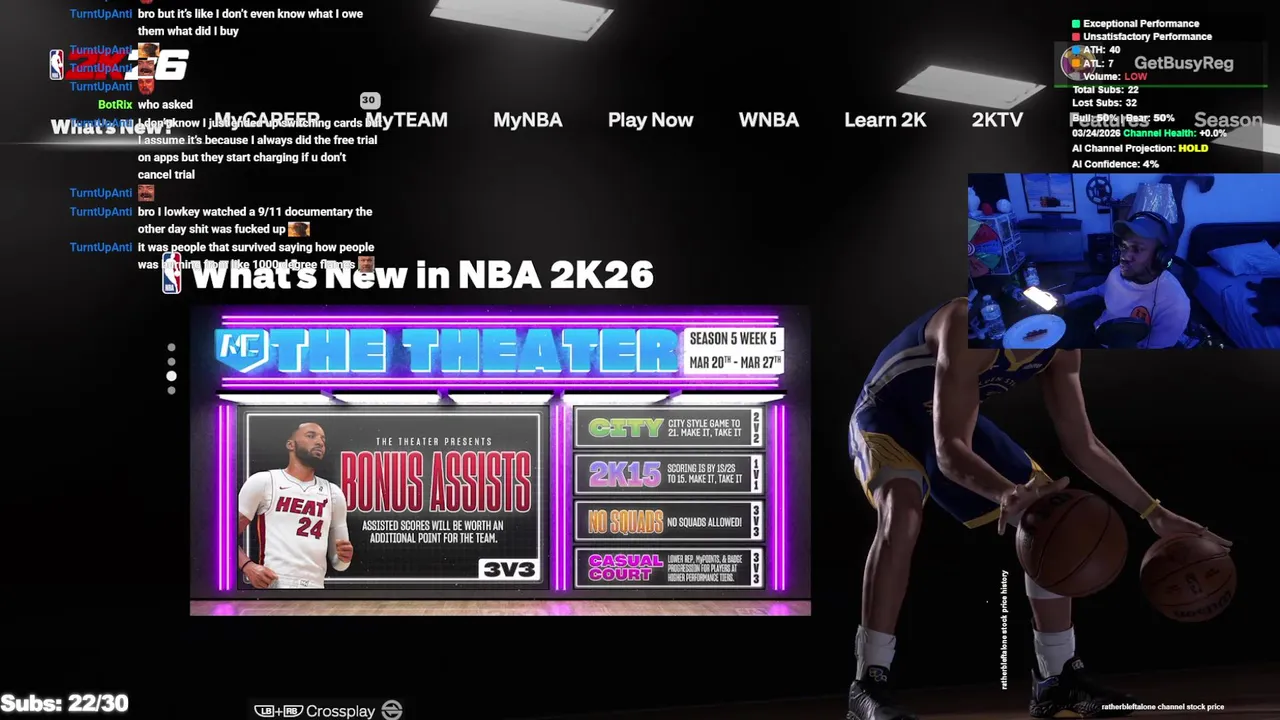Click the LB+RB controller glyph

(278, 711)
